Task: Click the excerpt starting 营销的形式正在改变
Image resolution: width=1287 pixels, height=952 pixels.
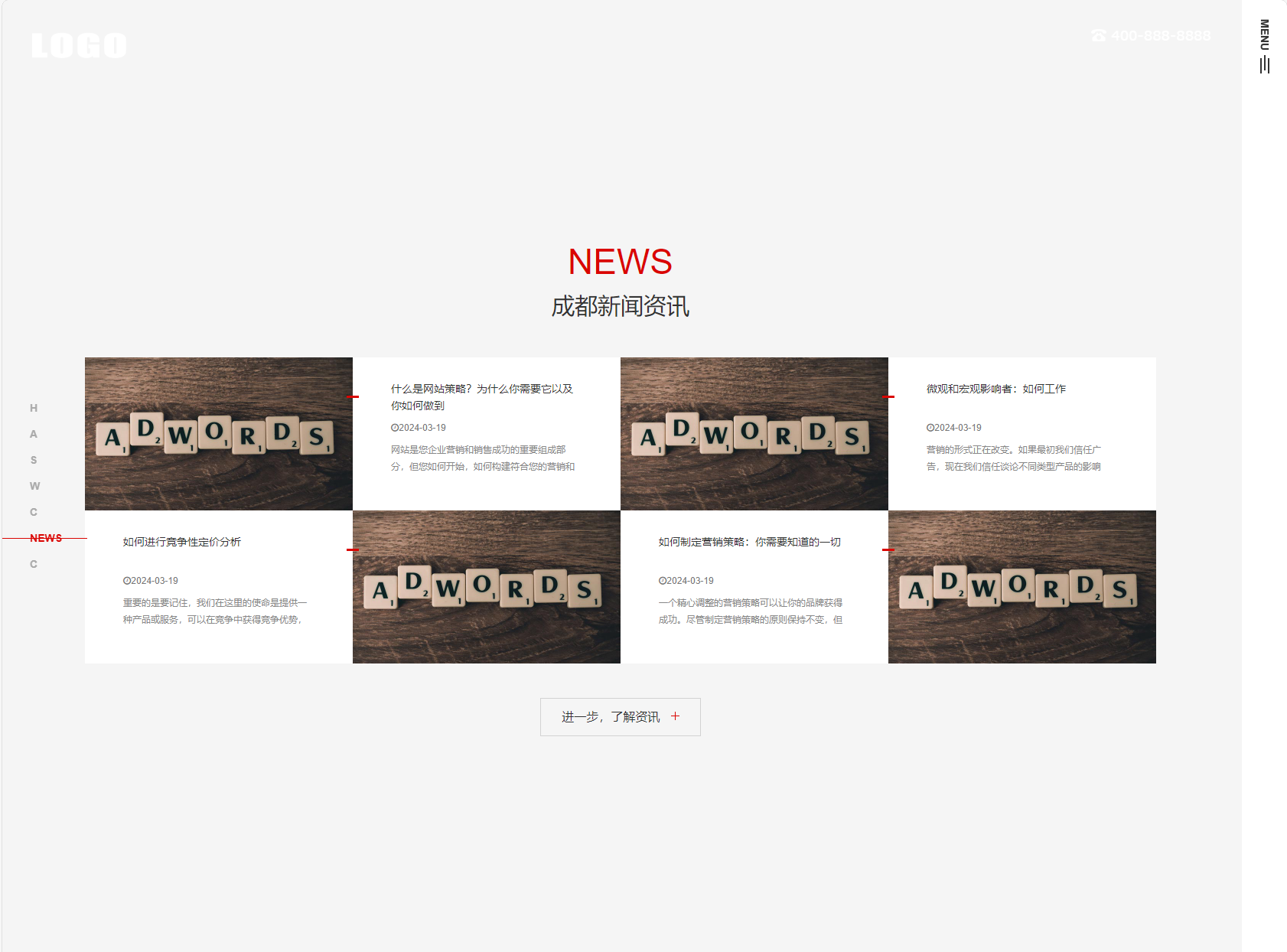Action: (x=1014, y=458)
